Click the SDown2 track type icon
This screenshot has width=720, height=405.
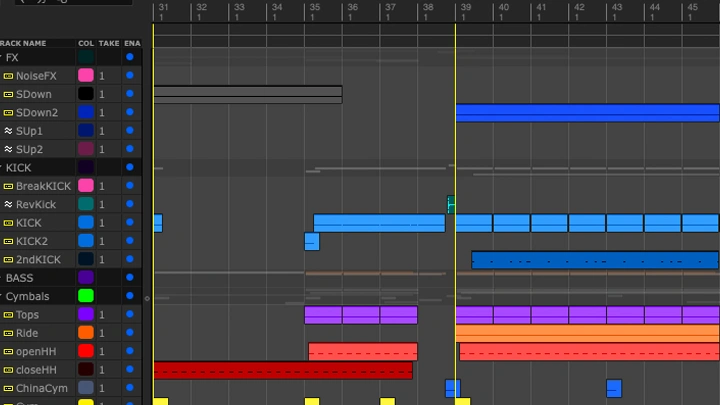click(x=8, y=112)
